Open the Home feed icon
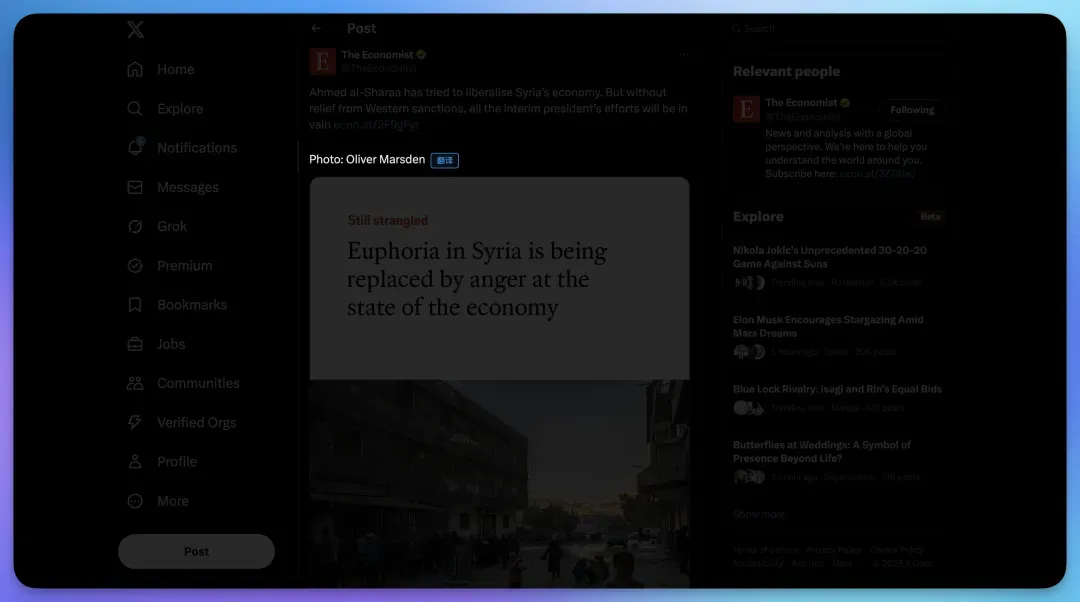Image resolution: width=1080 pixels, height=602 pixels. coord(135,69)
